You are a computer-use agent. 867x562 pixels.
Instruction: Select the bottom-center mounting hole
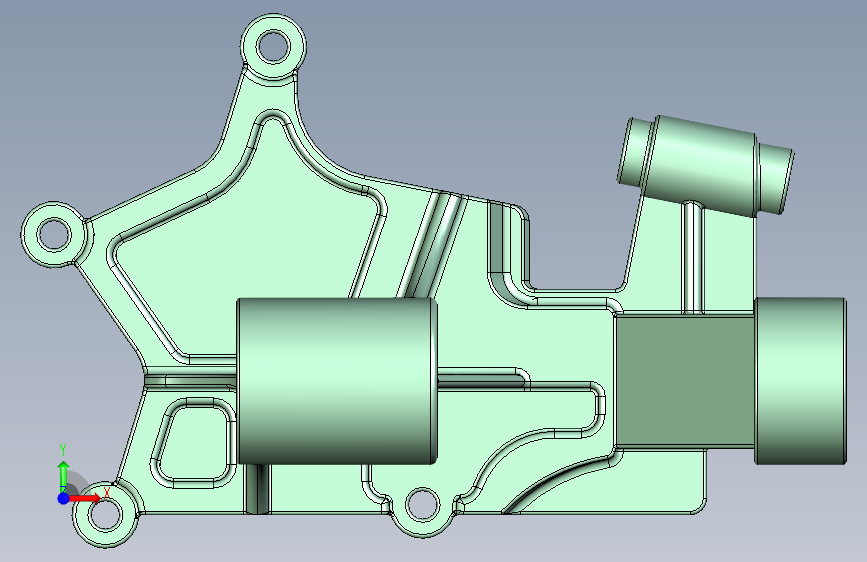click(422, 504)
